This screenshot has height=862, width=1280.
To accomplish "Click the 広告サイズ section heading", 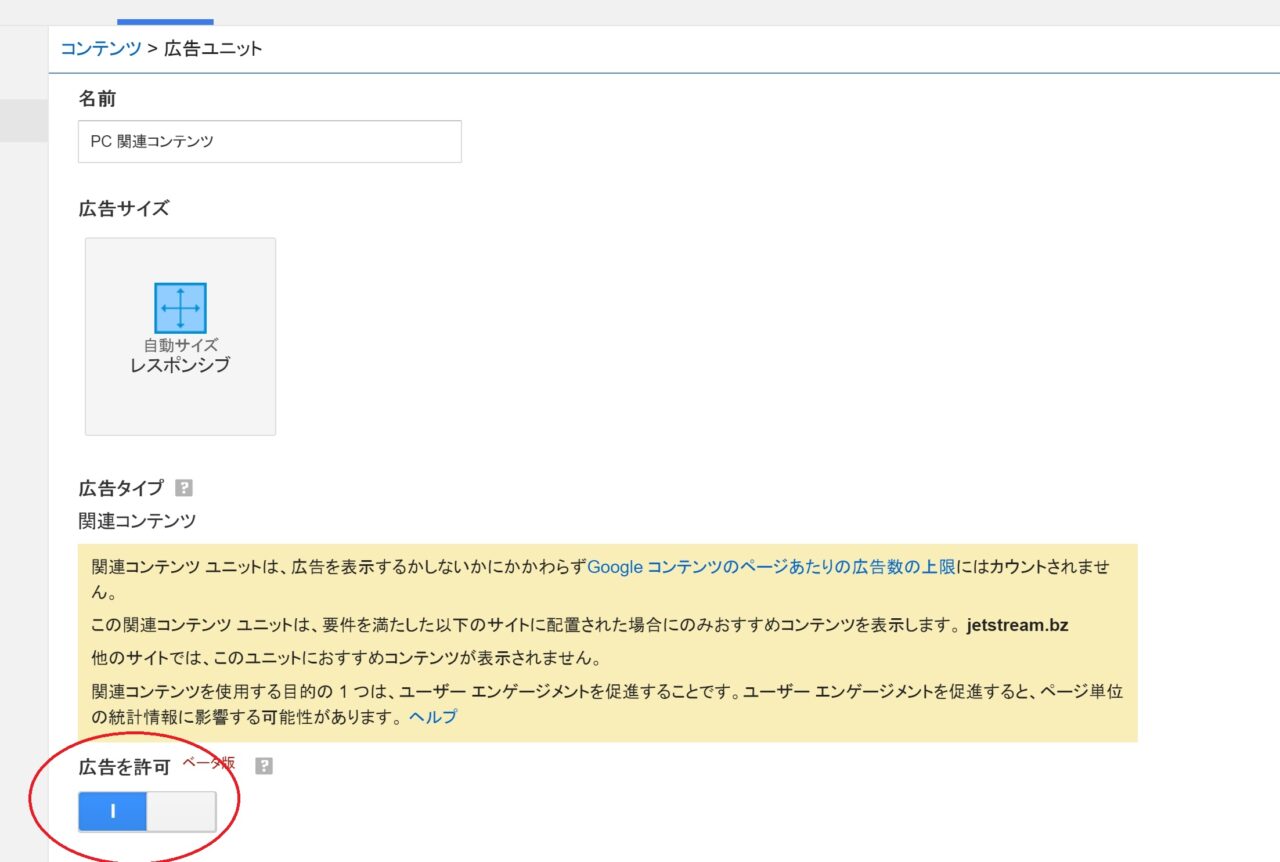I will 124,209.
